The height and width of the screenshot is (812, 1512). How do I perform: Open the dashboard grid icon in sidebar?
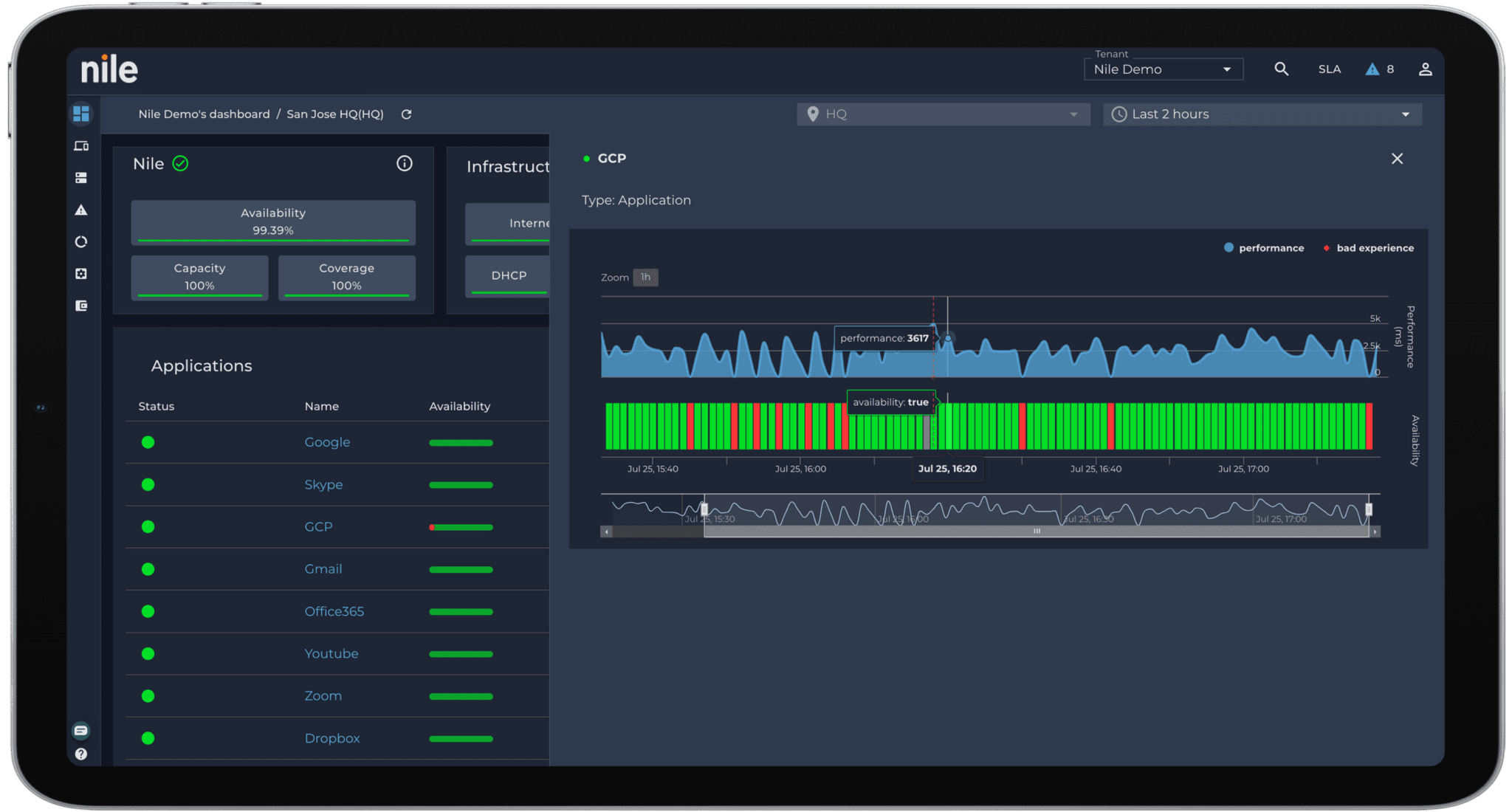point(81,114)
